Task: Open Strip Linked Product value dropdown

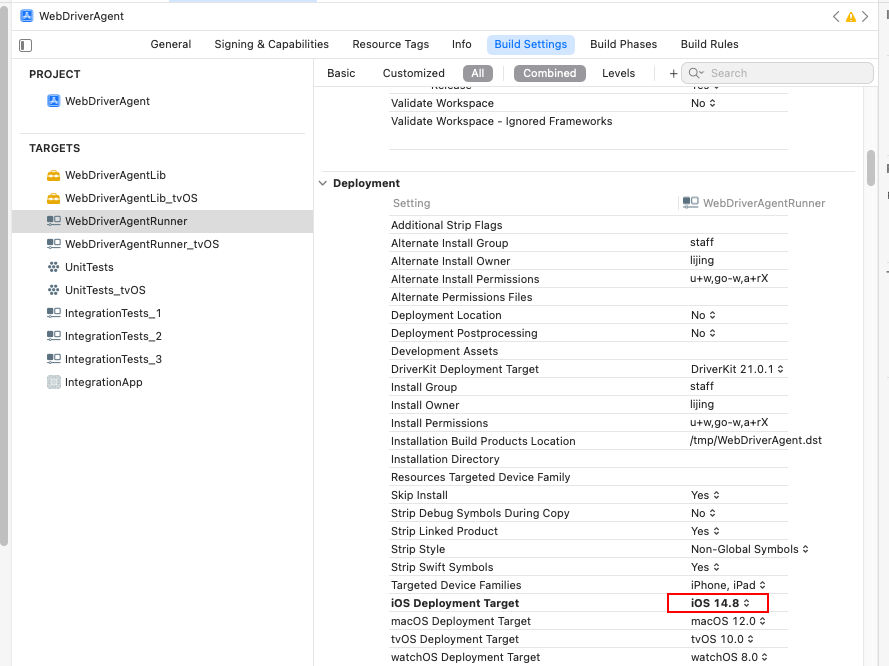Action: pos(705,531)
